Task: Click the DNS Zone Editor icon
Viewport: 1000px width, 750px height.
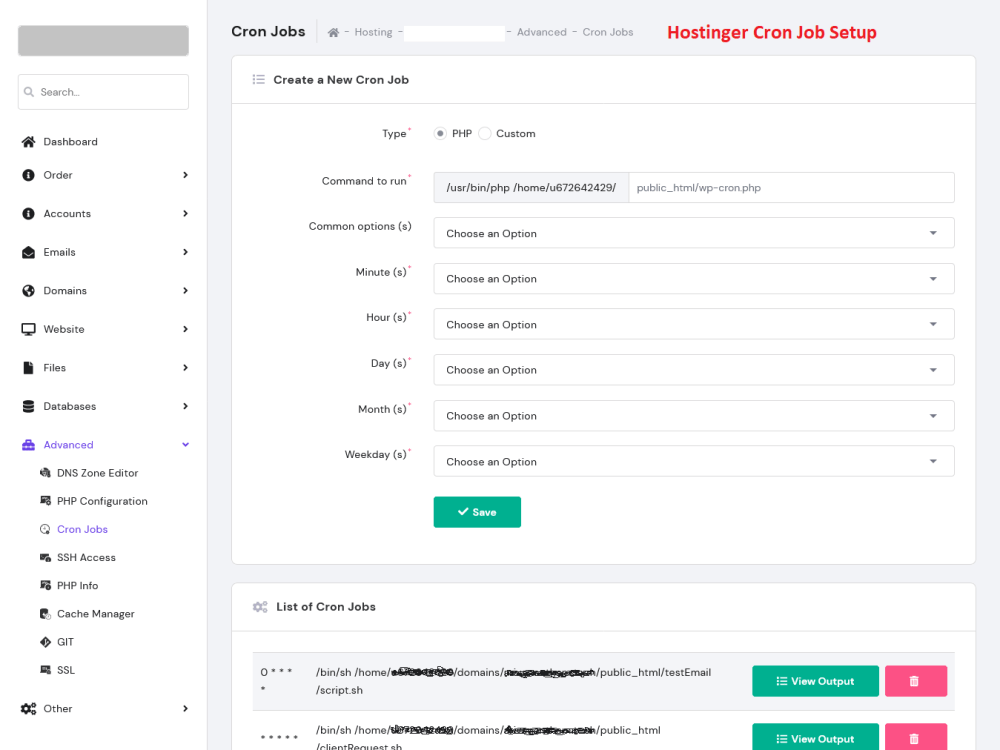Action: pos(45,473)
